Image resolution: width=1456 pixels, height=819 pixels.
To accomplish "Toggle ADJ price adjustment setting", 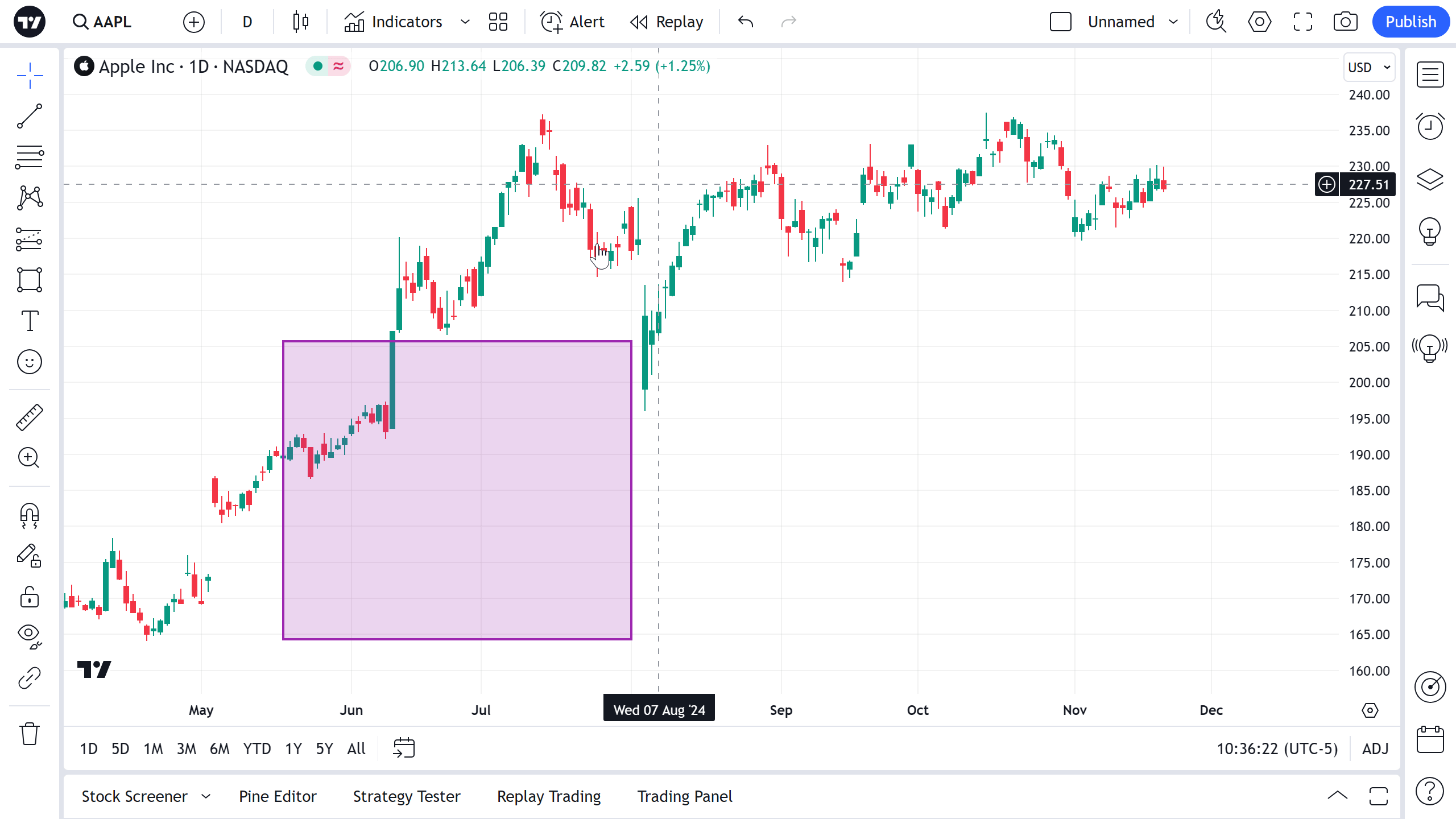I will [1375, 748].
